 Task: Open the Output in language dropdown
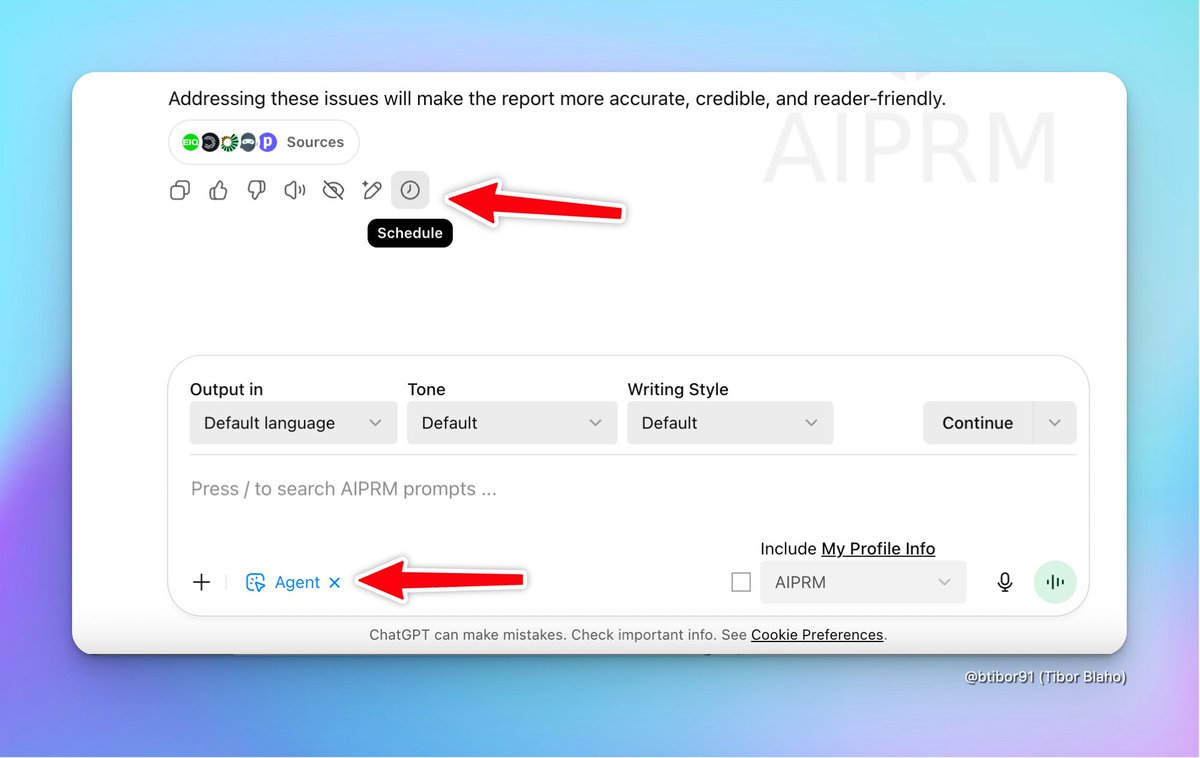(292, 422)
